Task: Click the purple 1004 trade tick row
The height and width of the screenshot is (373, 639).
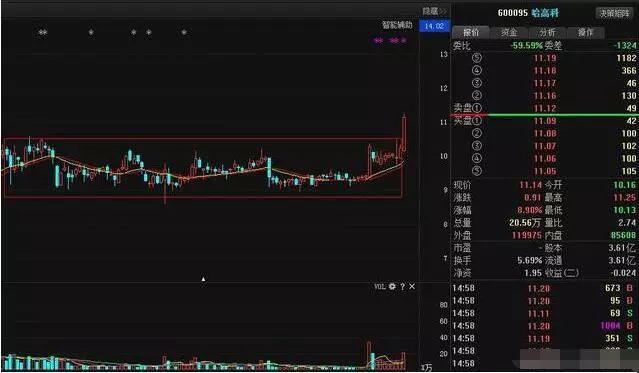Action: pos(544,326)
